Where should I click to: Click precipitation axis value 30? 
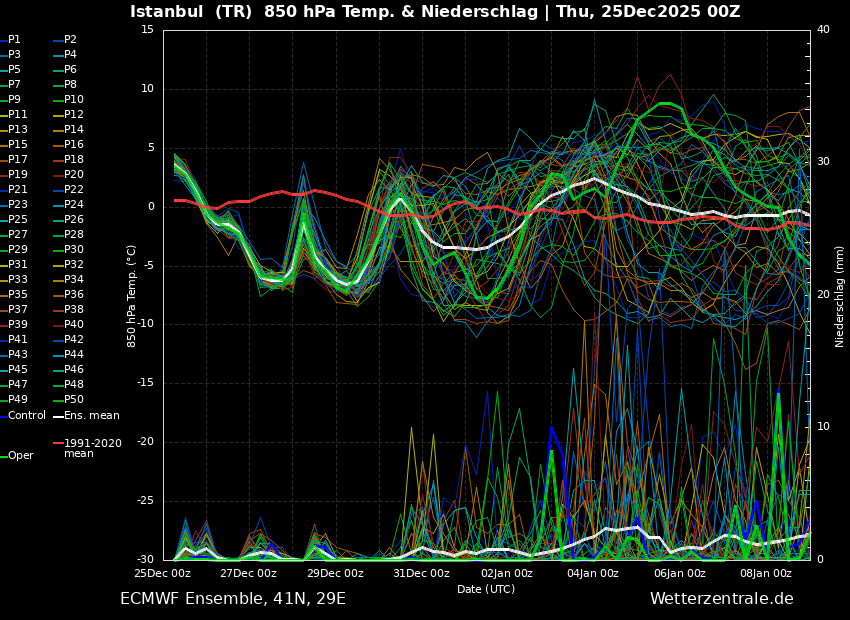(823, 162)
